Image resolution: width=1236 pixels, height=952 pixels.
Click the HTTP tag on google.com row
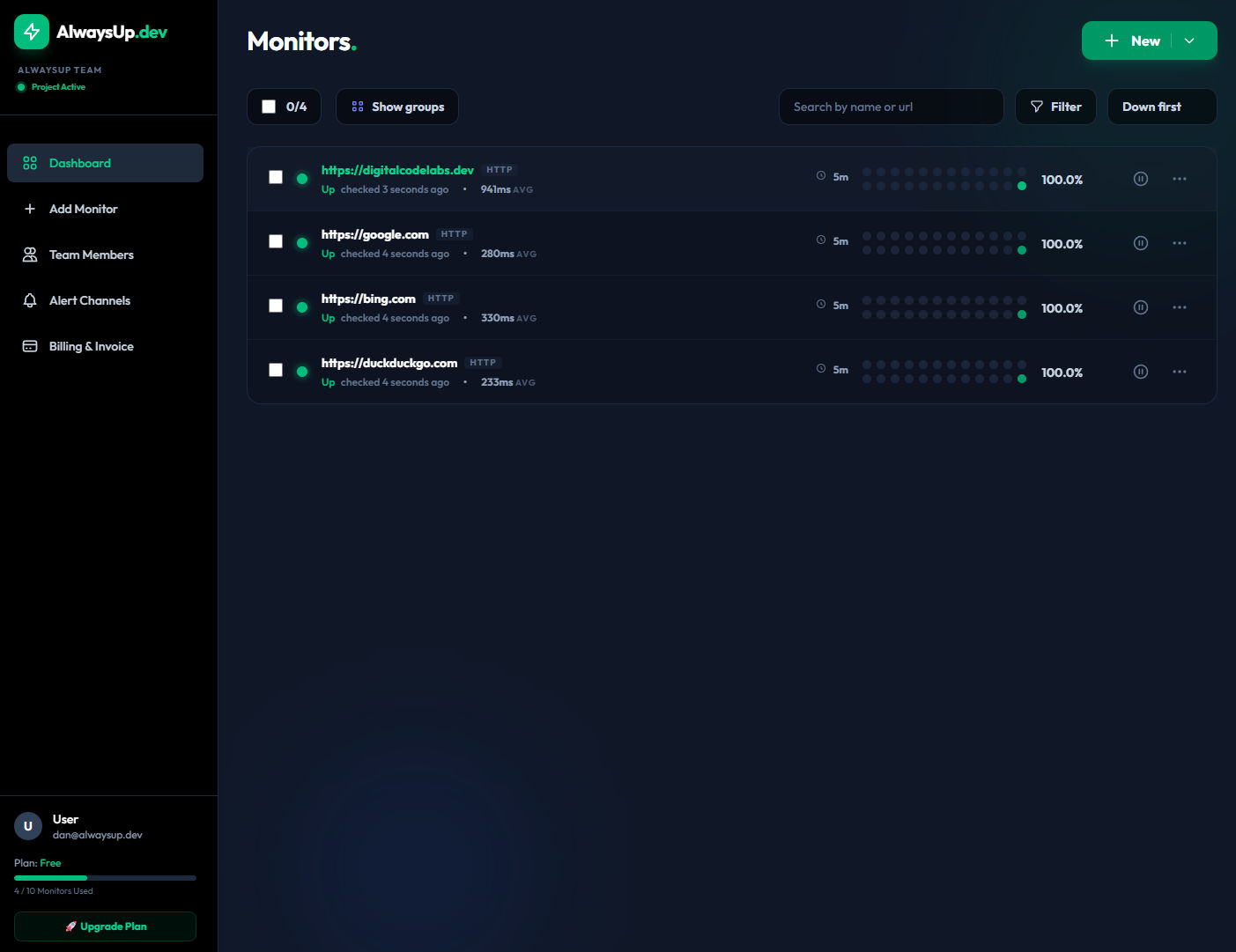pyautogui.click(x=455, y=234)
